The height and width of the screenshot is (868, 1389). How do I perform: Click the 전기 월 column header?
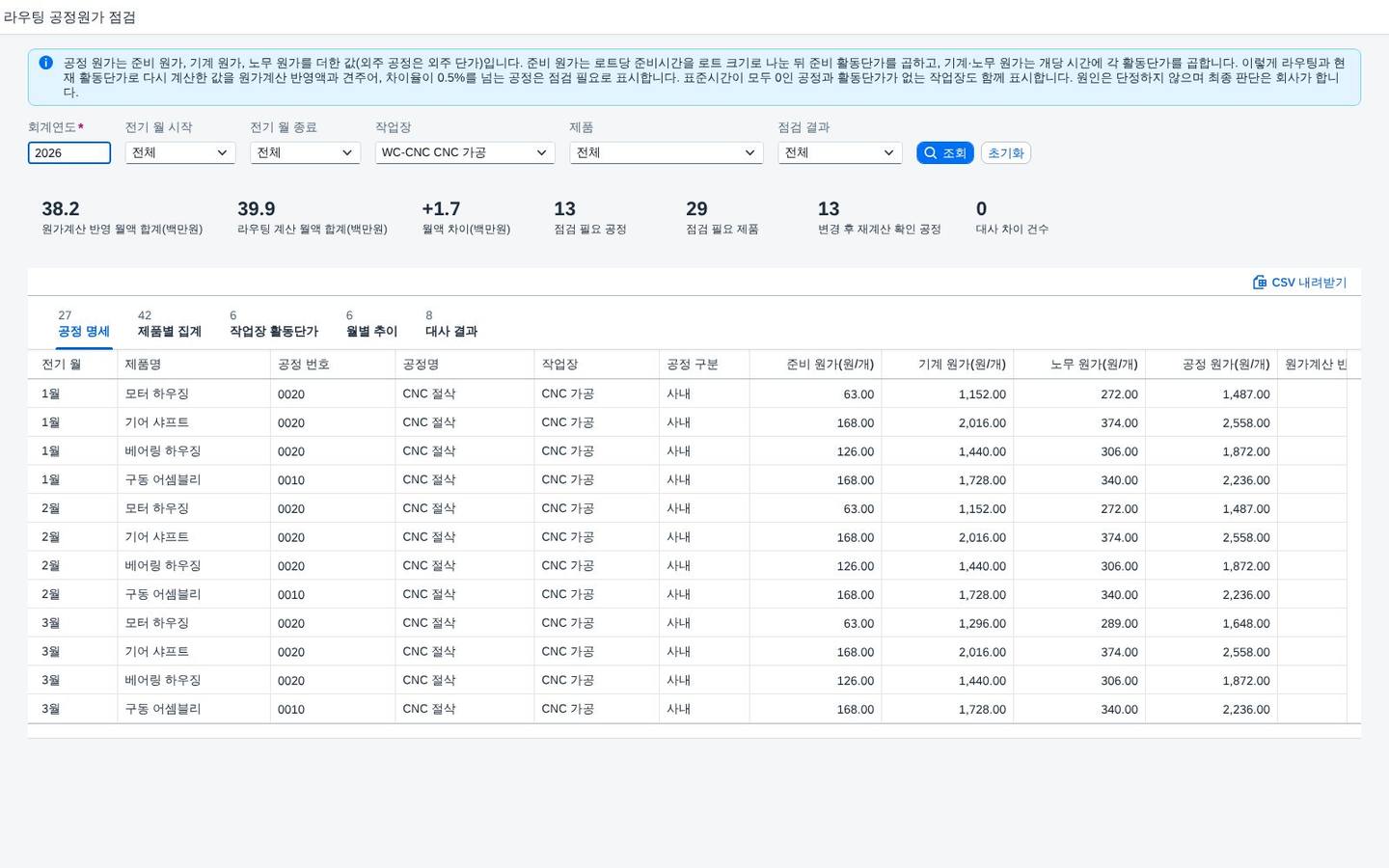72,365
